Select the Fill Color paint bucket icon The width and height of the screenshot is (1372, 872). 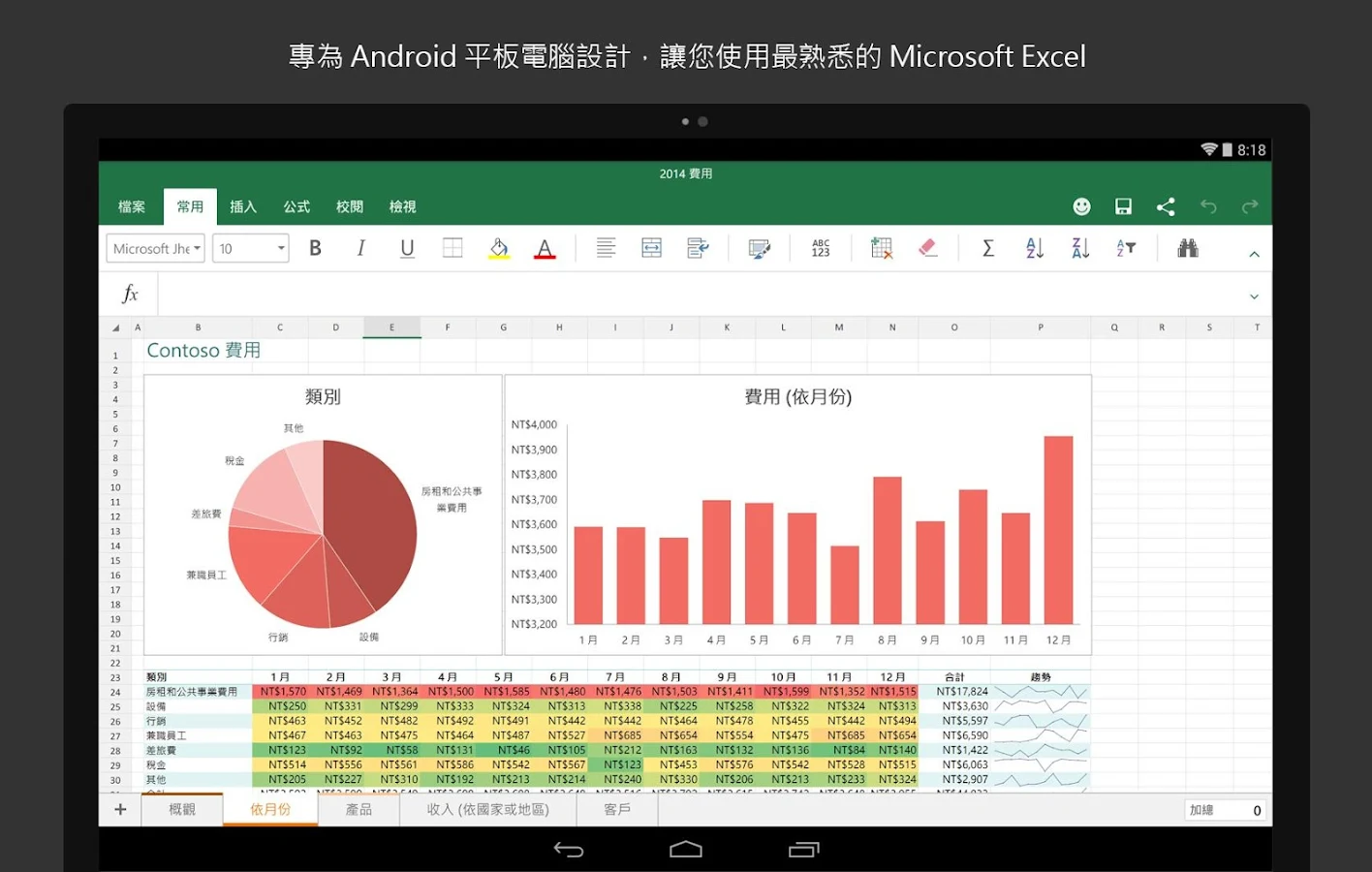498,248
